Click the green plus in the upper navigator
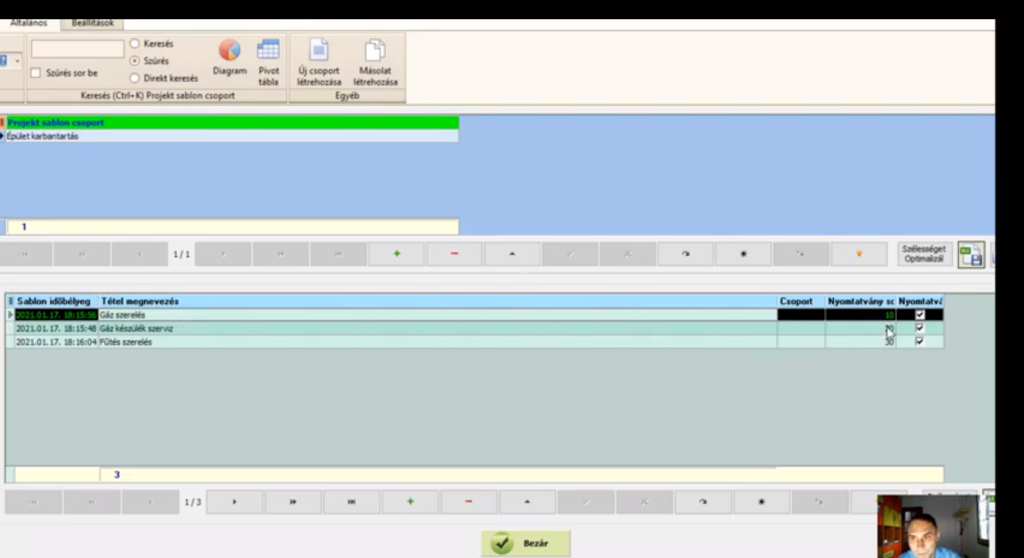Screen dimensions: 1024x558 [x=396, y=254]
